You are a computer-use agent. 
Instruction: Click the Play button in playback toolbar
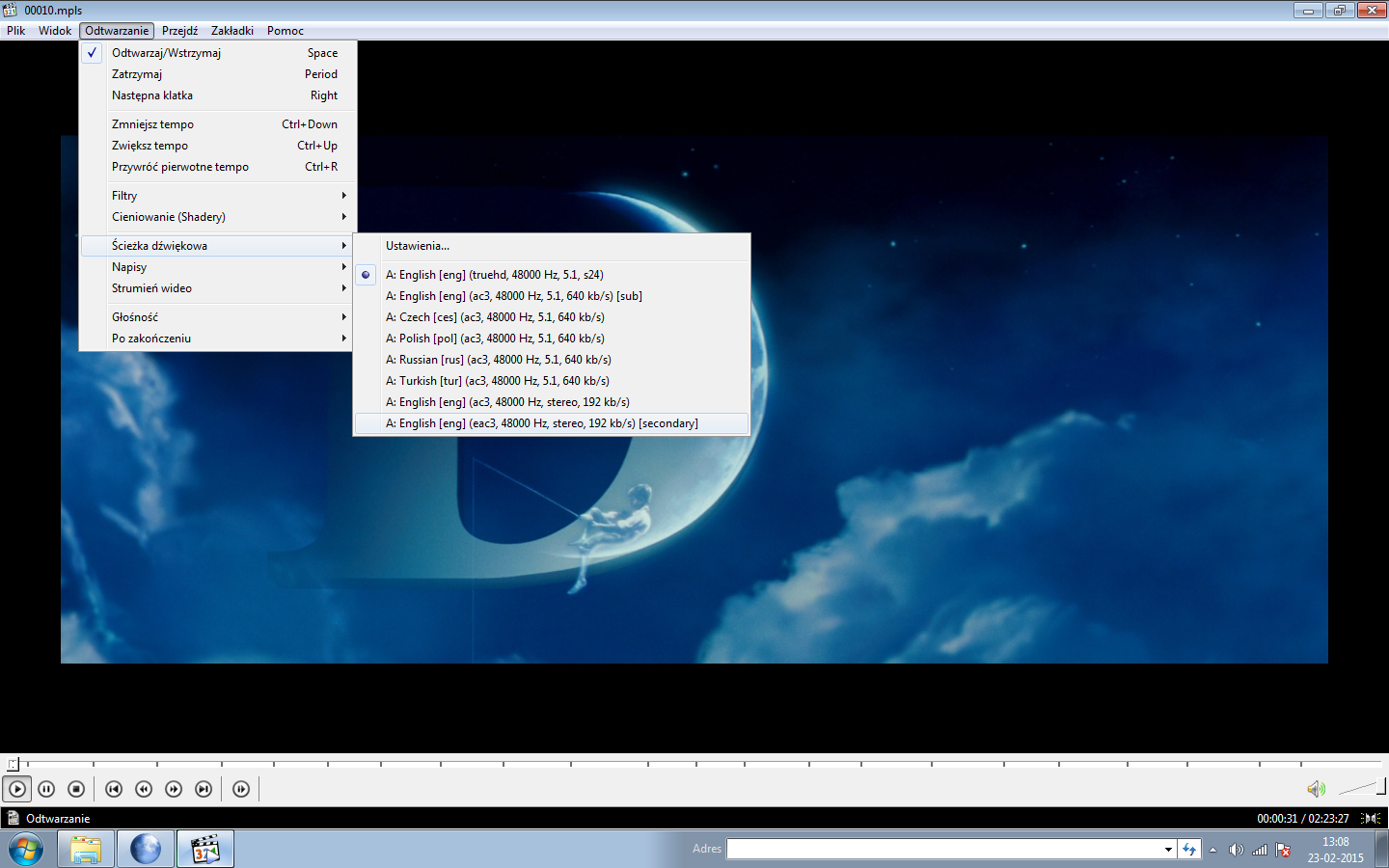click(x=17, y=789)
